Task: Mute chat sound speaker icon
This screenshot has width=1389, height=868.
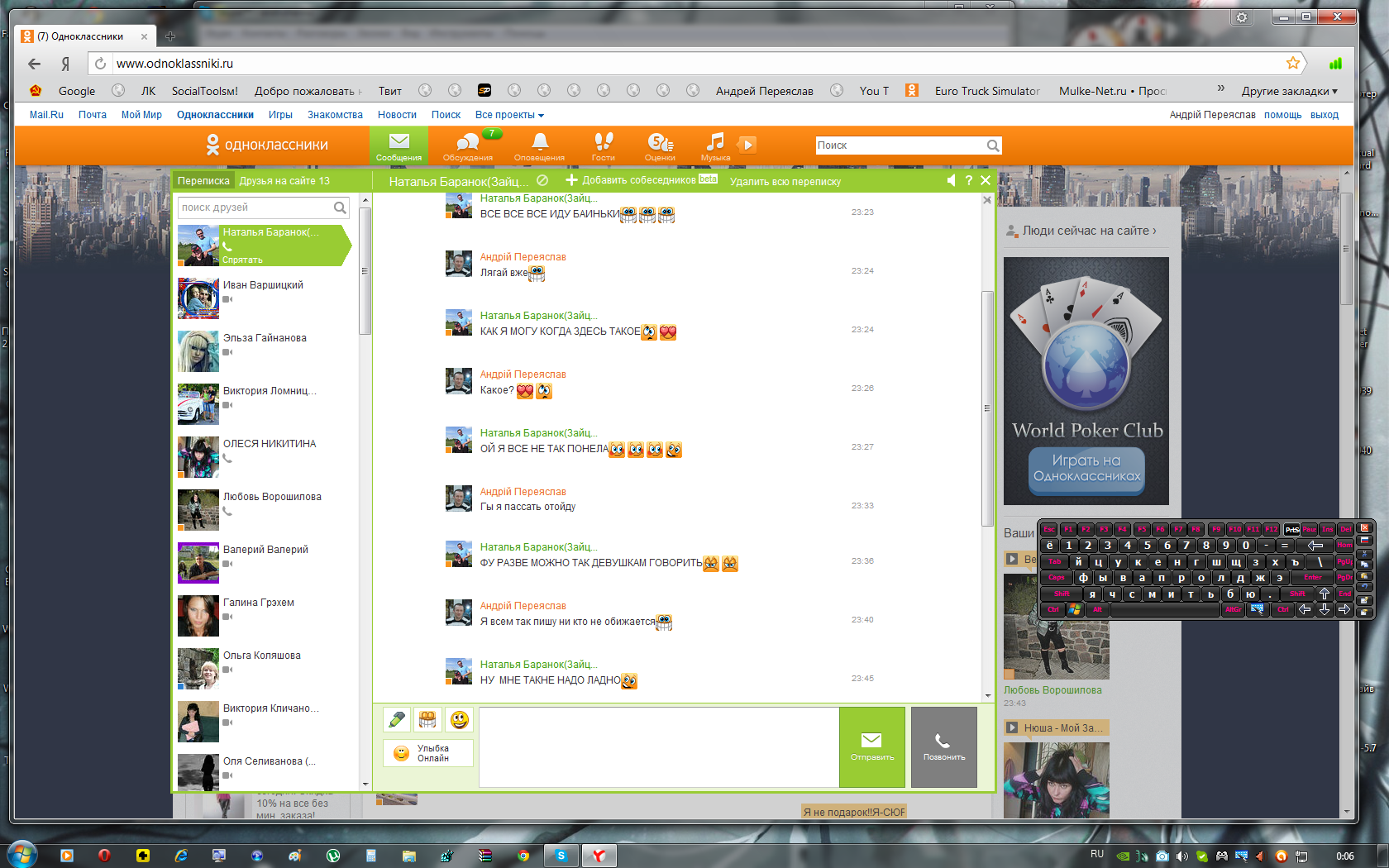Action: tap(951, 180)
